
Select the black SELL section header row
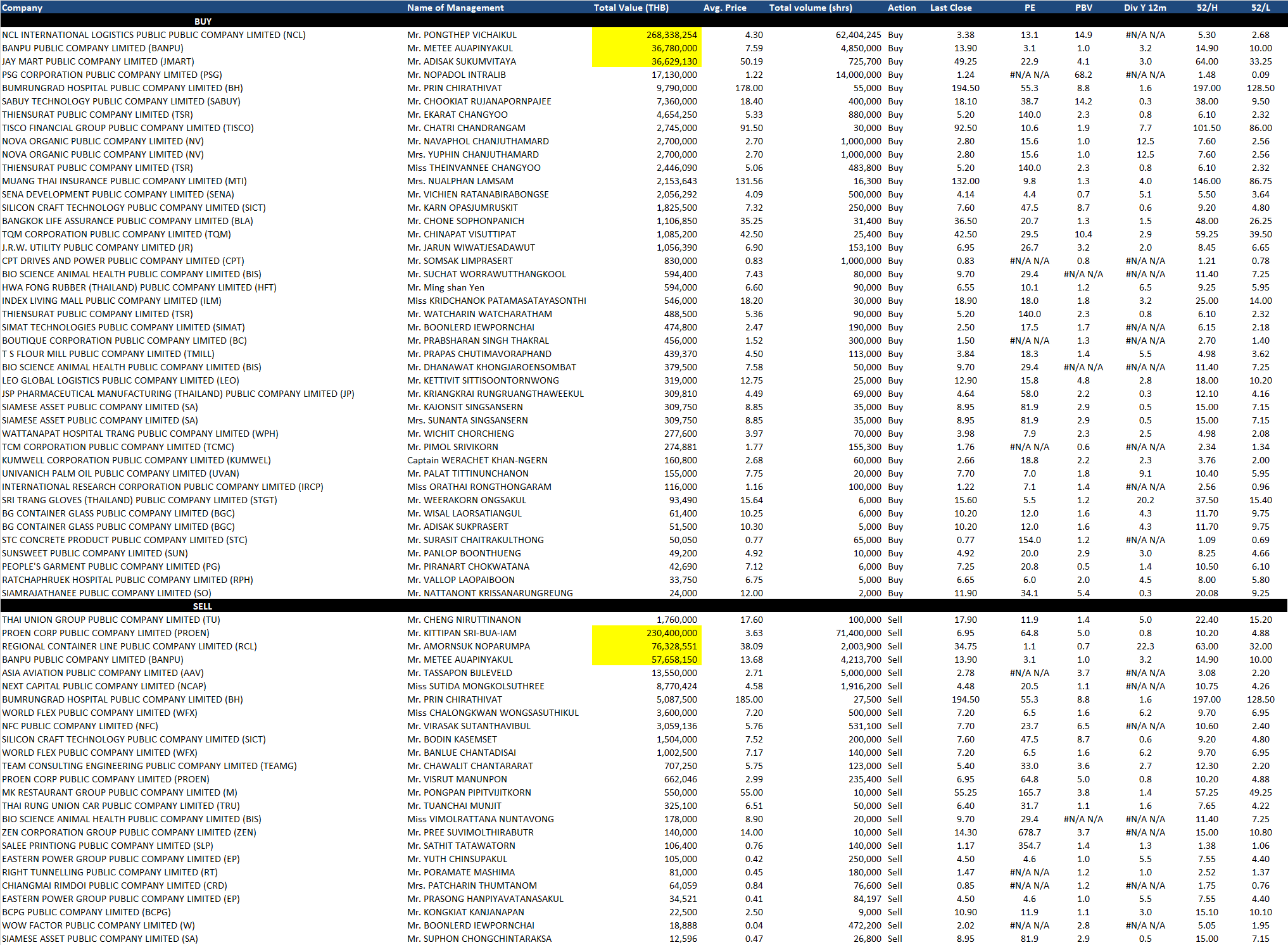click(203, 606)
